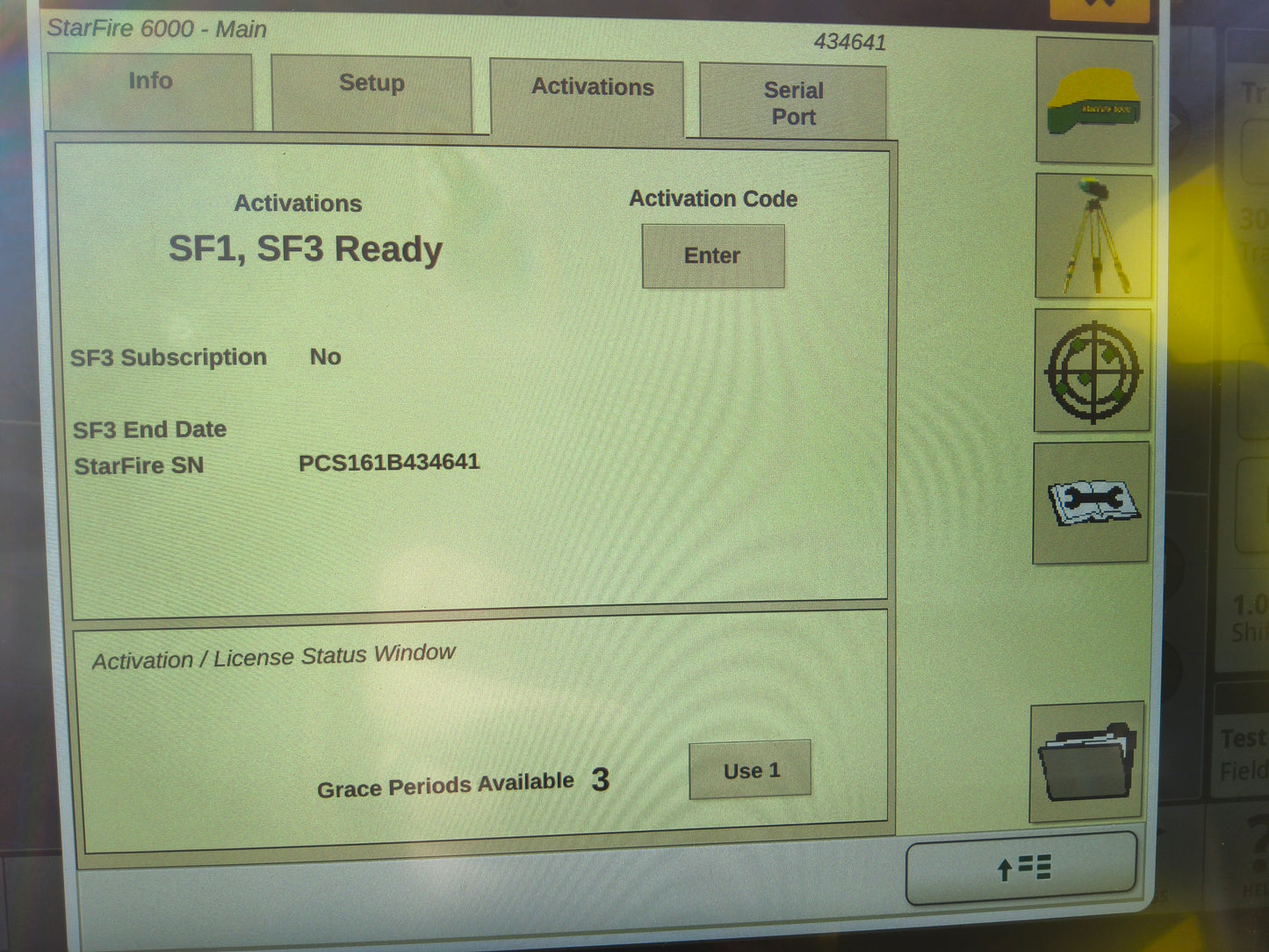1269x952 pixels.
Task: Click the SF3 Subscription No value
Action: coord(325,357)
